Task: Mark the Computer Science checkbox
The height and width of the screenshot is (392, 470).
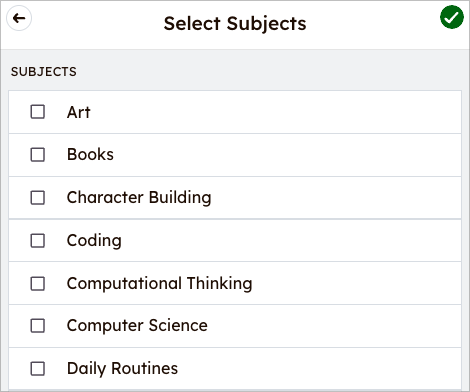Action: pos(38,326)
